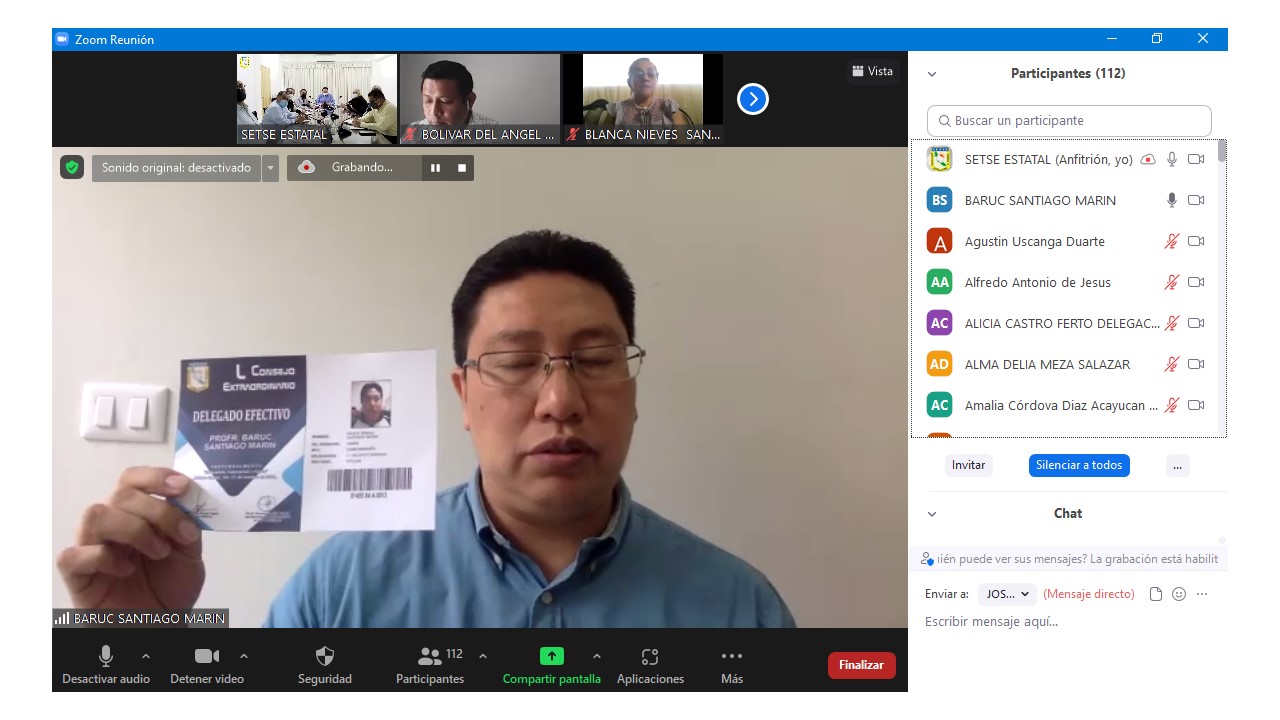Open participants options arrow in toolbar
The width and height of the screenshot is (1280, 720).
pyautogui.click(x=483, y=656)
